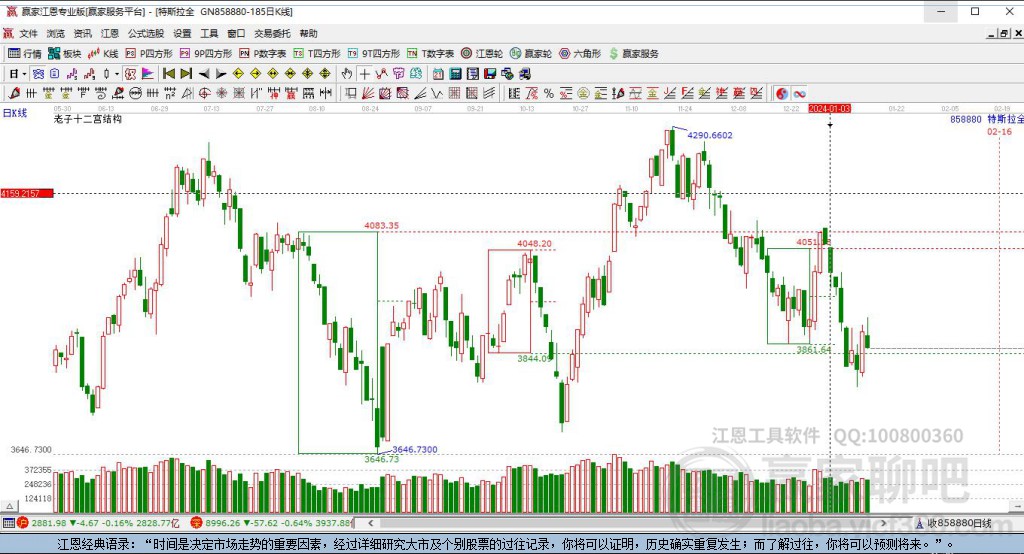Click the red 4159.2157 price label
This screenshot has width=1024, height=554.
tap(27, 193)
